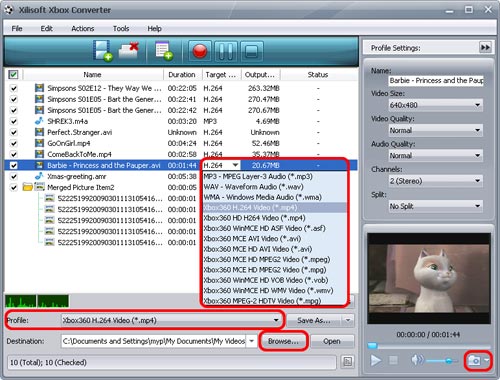Uncheck the GoOnGirl.mp4 checkbox

point(14,143)
